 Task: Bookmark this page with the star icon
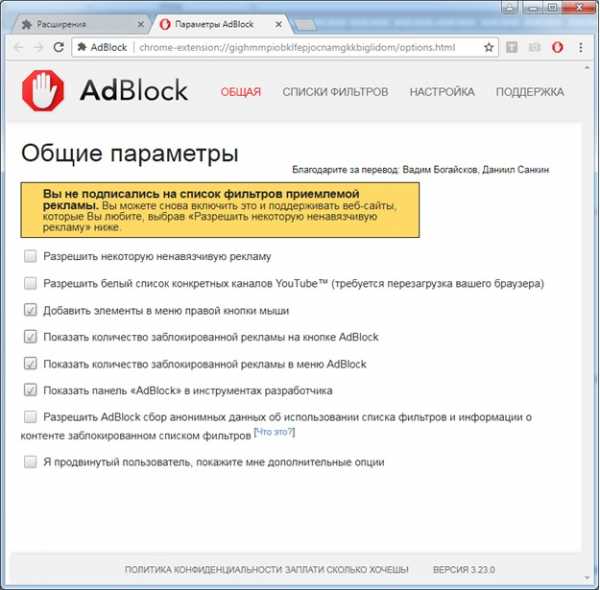(x=489, y=47)
